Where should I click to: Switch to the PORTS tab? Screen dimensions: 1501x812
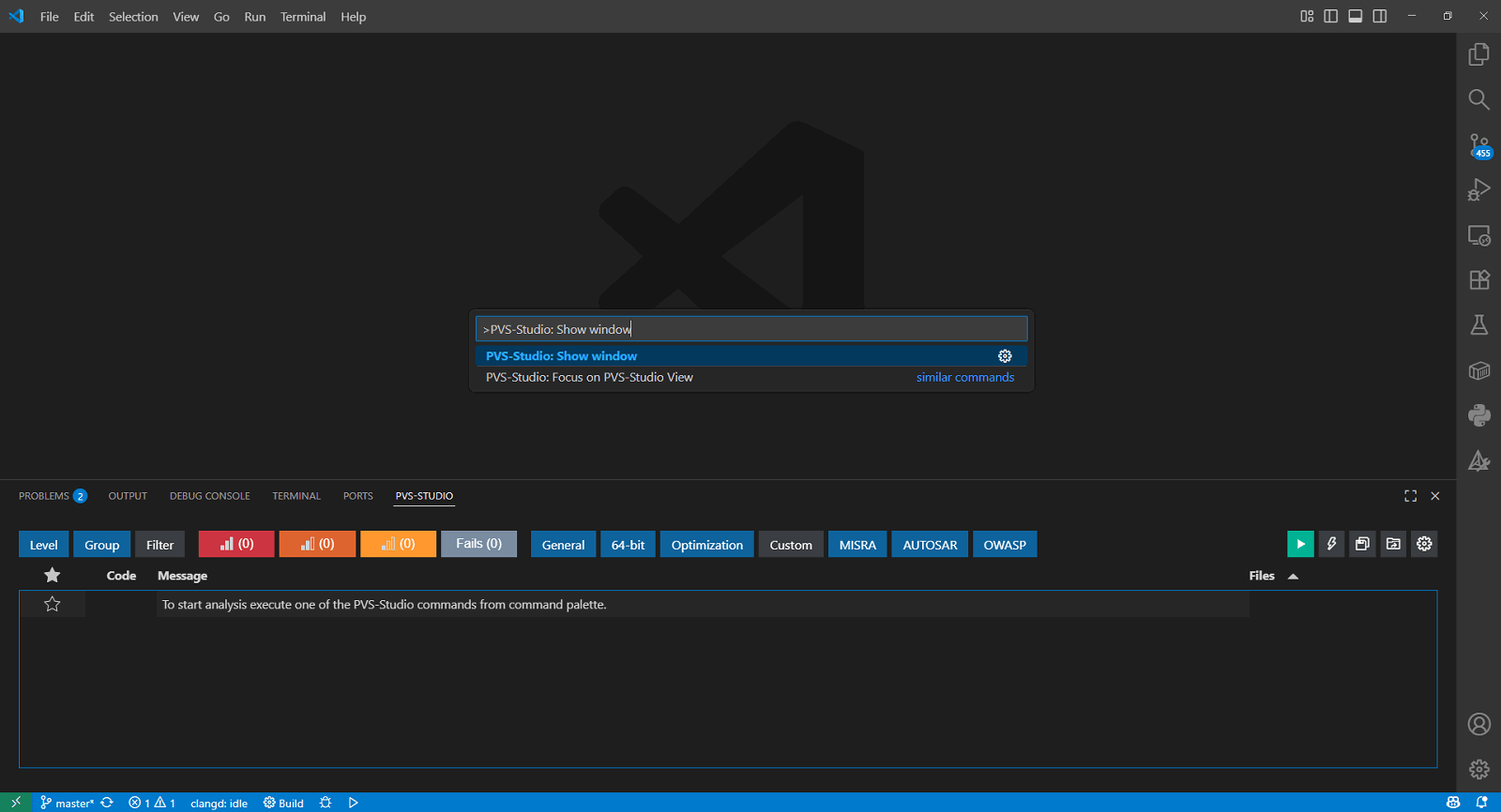pos(357,496)
